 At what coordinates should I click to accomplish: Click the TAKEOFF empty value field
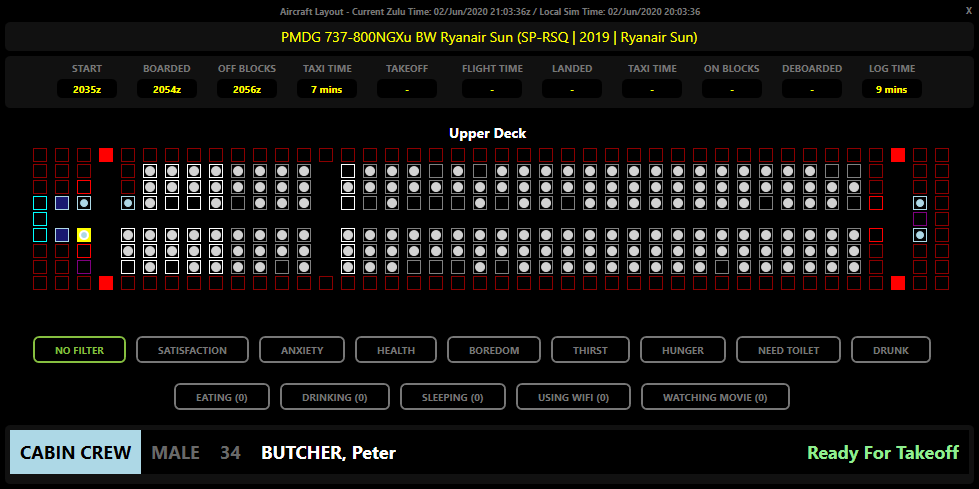point(407,89)
